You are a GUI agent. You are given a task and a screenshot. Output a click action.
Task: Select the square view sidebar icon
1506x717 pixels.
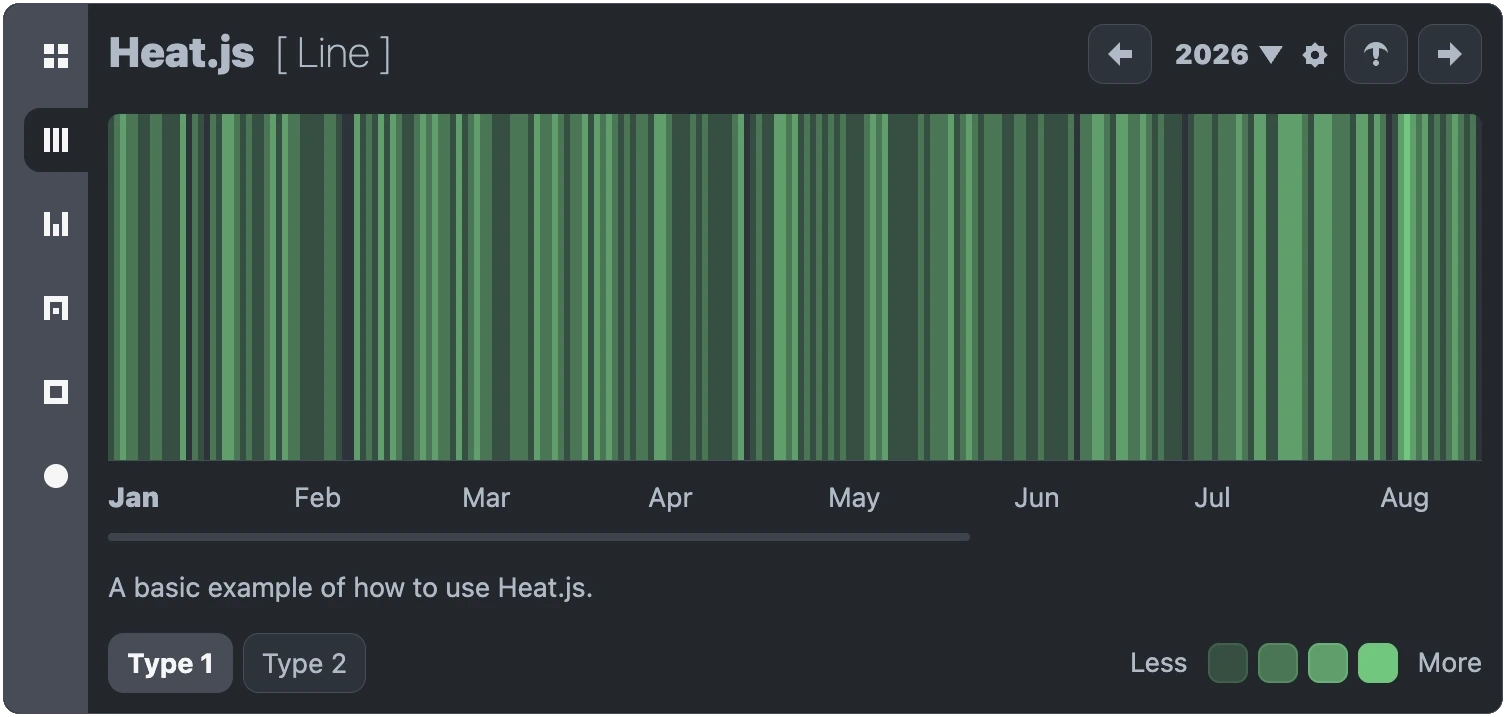click(56, 392)
